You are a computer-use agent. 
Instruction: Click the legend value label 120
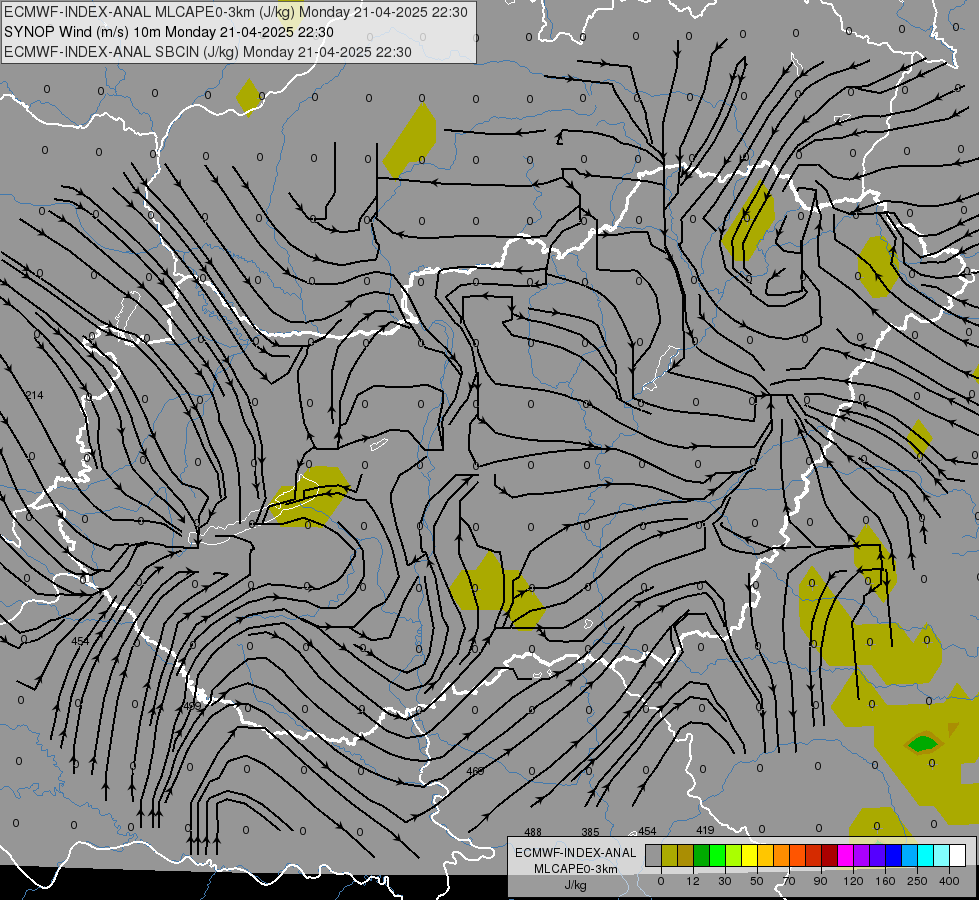point(853,881)
